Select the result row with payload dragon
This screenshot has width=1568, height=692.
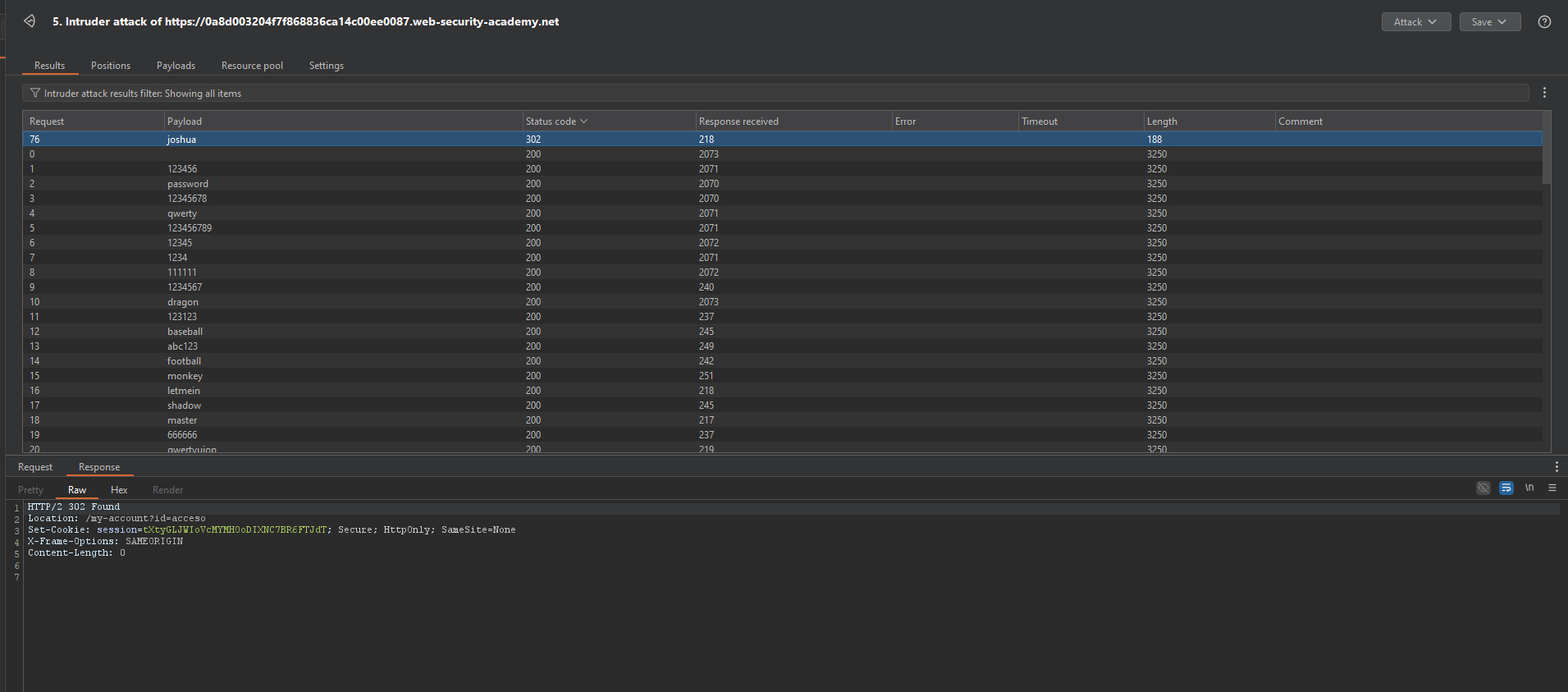(183, 302)
